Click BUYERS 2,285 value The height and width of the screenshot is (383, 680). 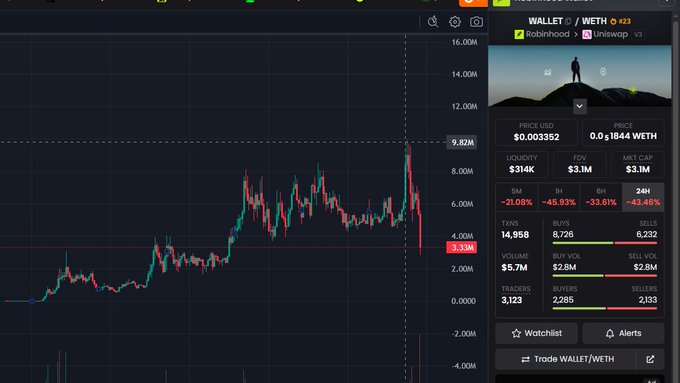click(x=563, y=300)
